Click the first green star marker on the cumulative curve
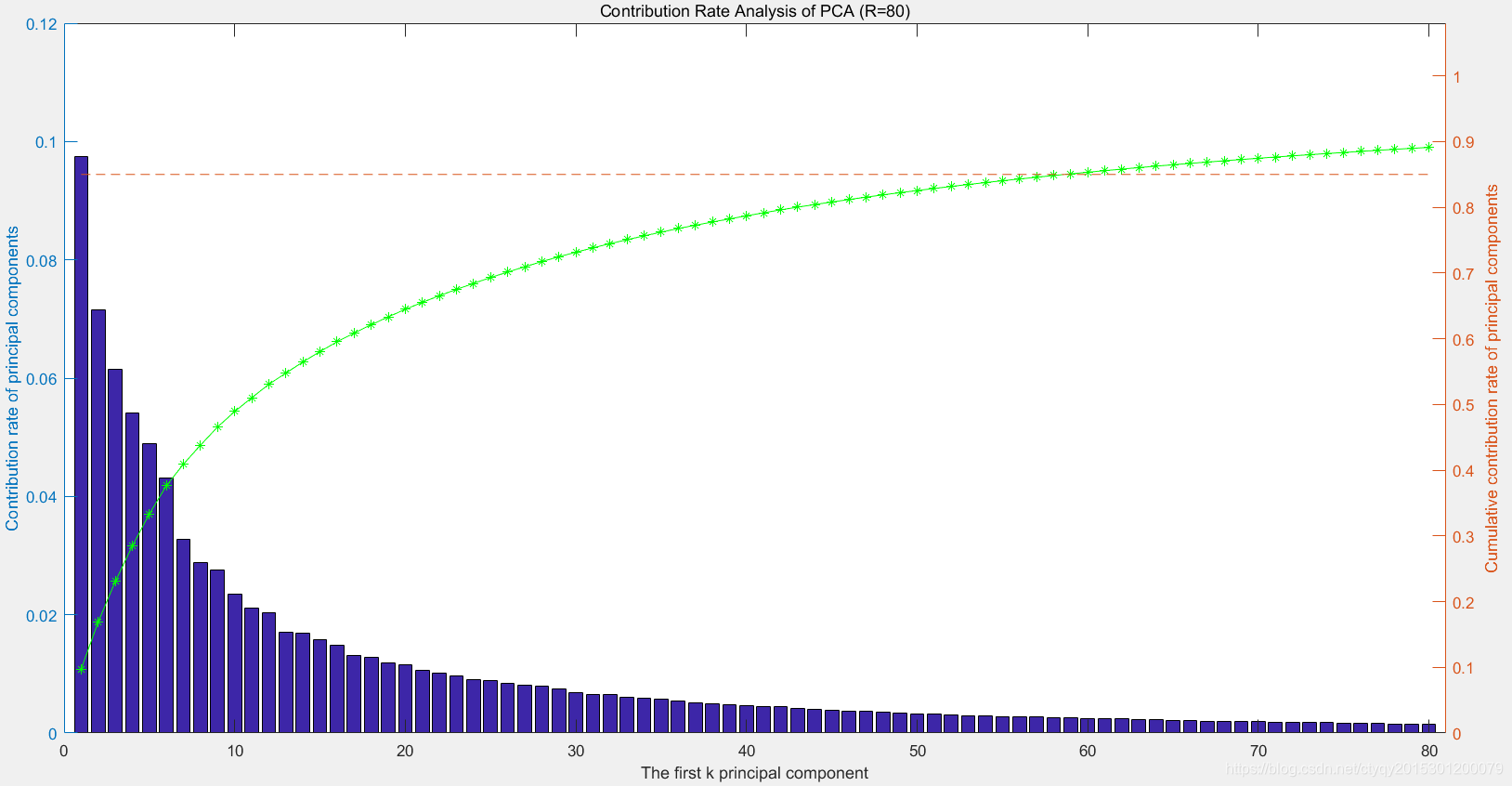Screen dimensions: 1512x786 click(x=81, y=669)
